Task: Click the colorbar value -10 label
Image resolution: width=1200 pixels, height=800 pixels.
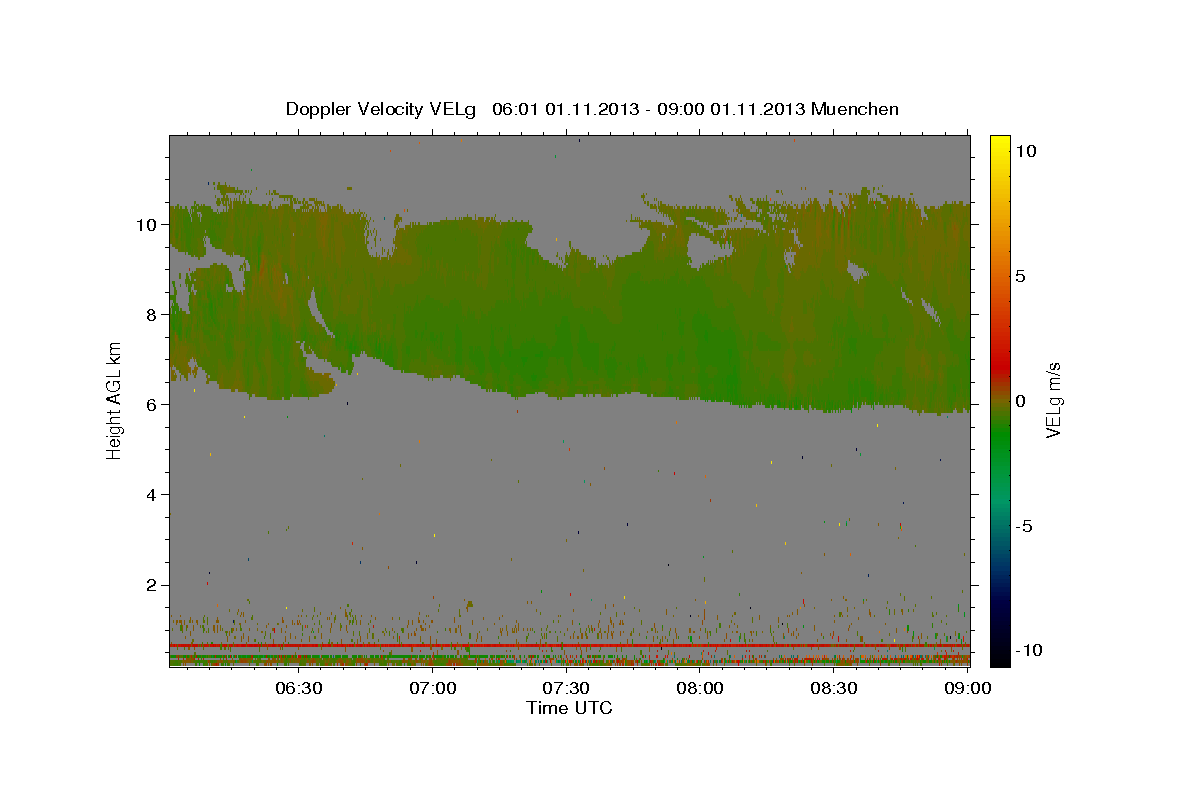Action: (1029, 651)
